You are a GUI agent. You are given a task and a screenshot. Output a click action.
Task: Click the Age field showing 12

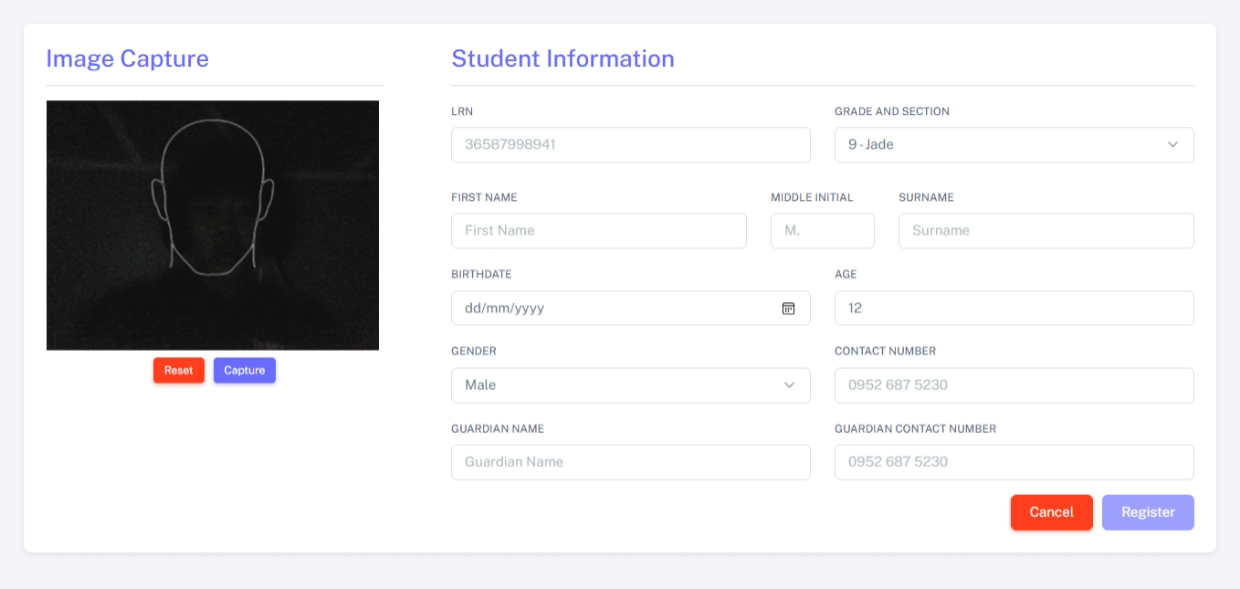[x=1014, y=308]
